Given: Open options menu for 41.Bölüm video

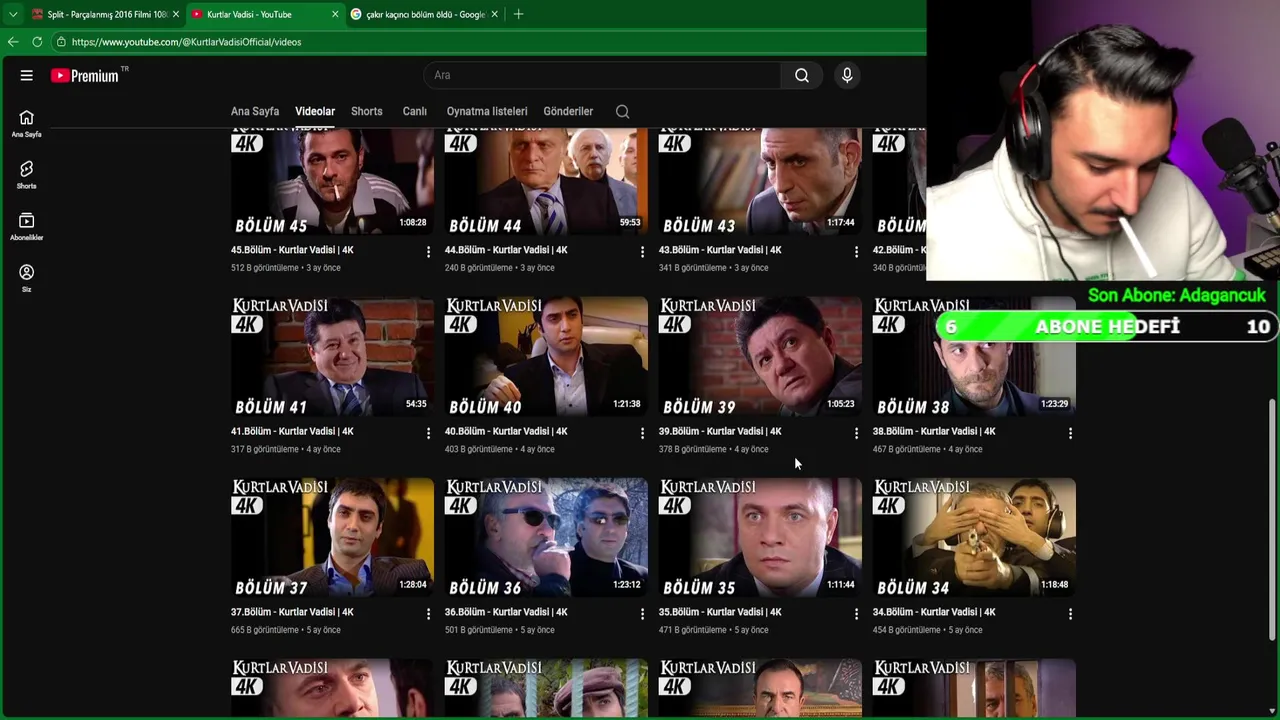Looking at the screenshot, I should point(428,433).
